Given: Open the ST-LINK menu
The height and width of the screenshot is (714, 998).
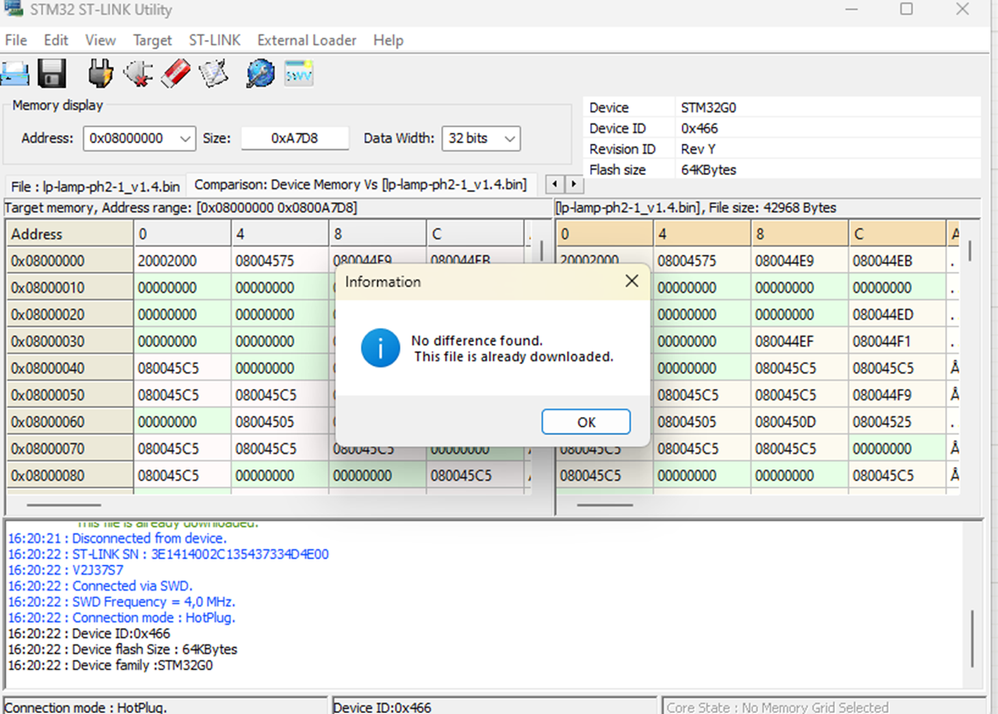Looking at the screenshot, I should pyautogui.click(x=214, y=40).
